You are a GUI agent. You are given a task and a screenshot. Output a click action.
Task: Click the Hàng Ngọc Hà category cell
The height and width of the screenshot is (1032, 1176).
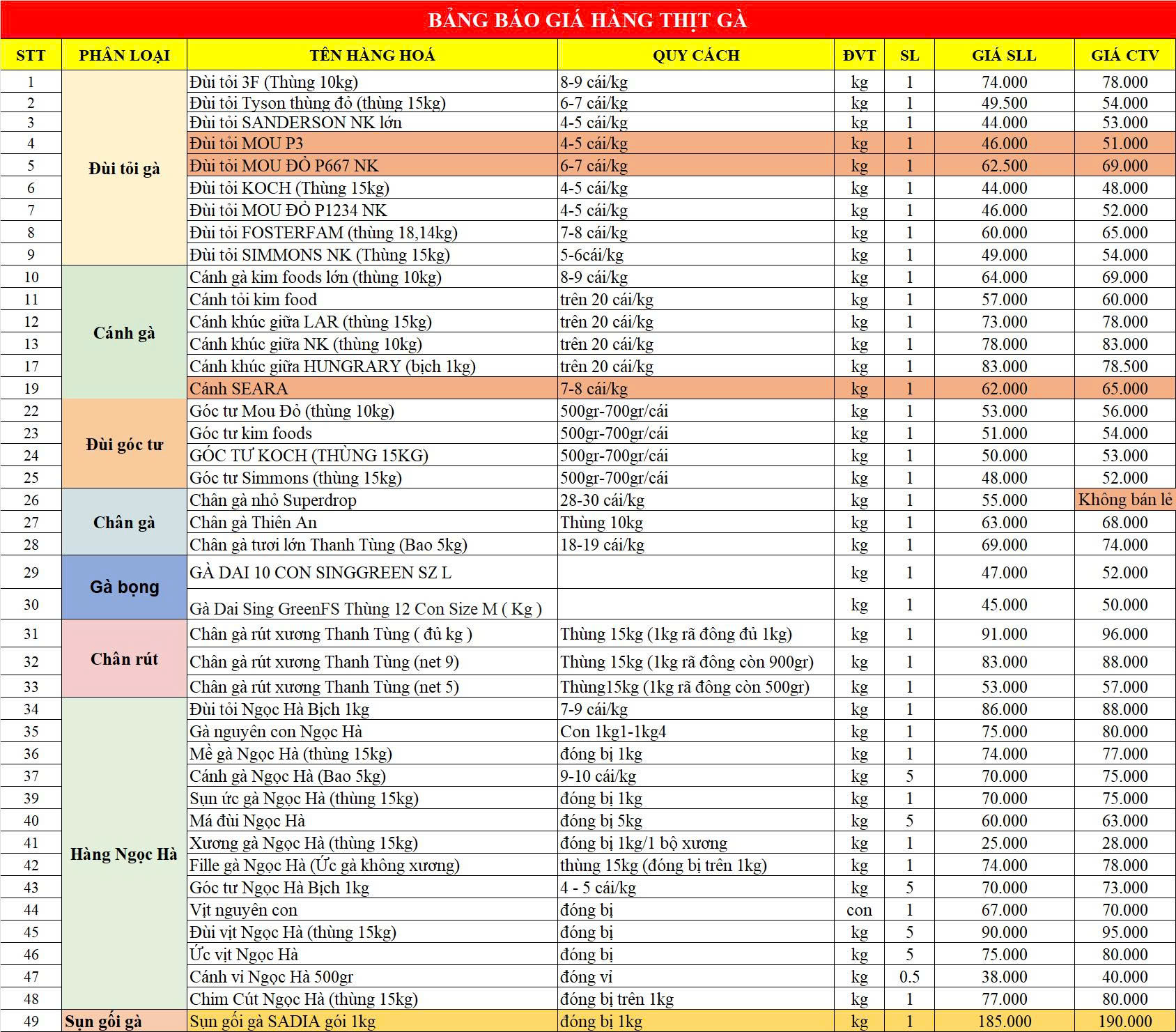(124, 854)
